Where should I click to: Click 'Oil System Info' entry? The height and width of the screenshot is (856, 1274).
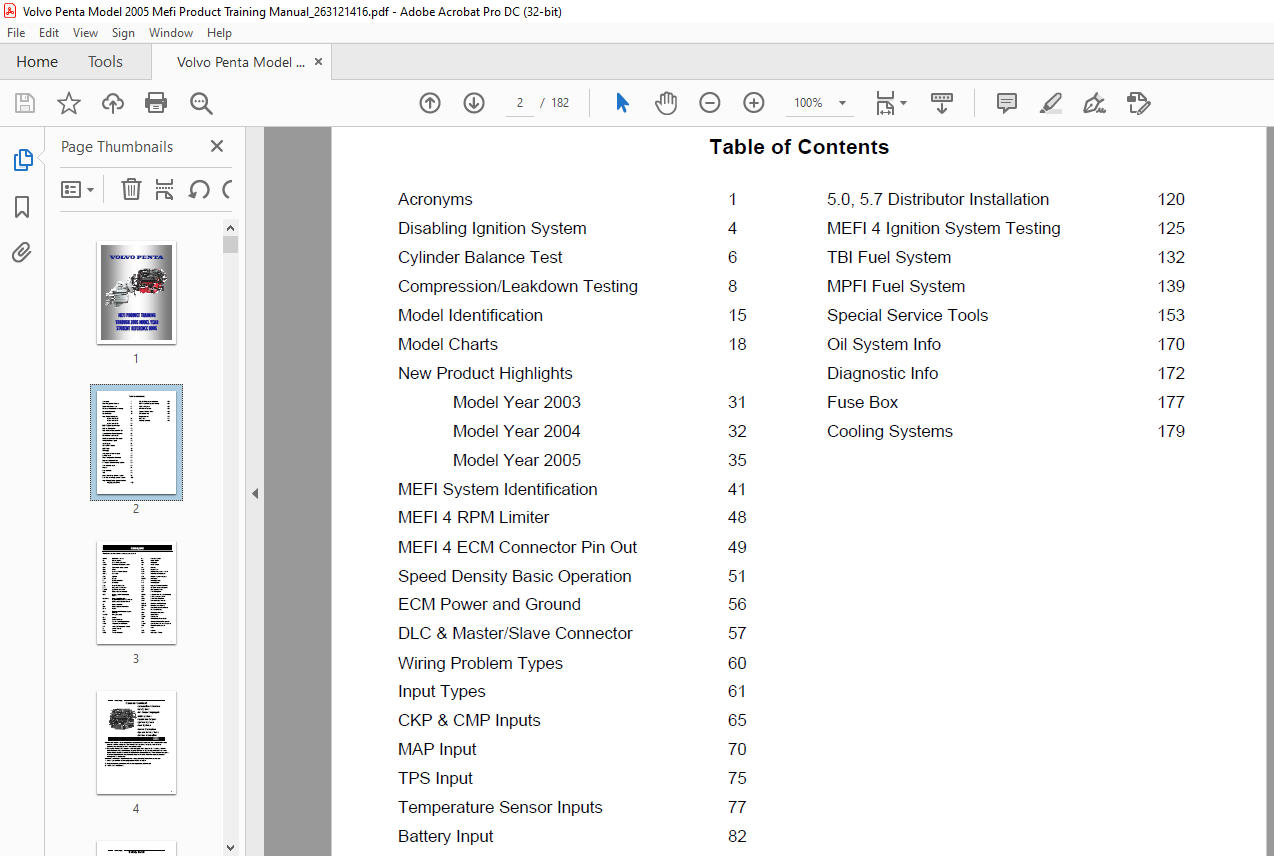884,344
